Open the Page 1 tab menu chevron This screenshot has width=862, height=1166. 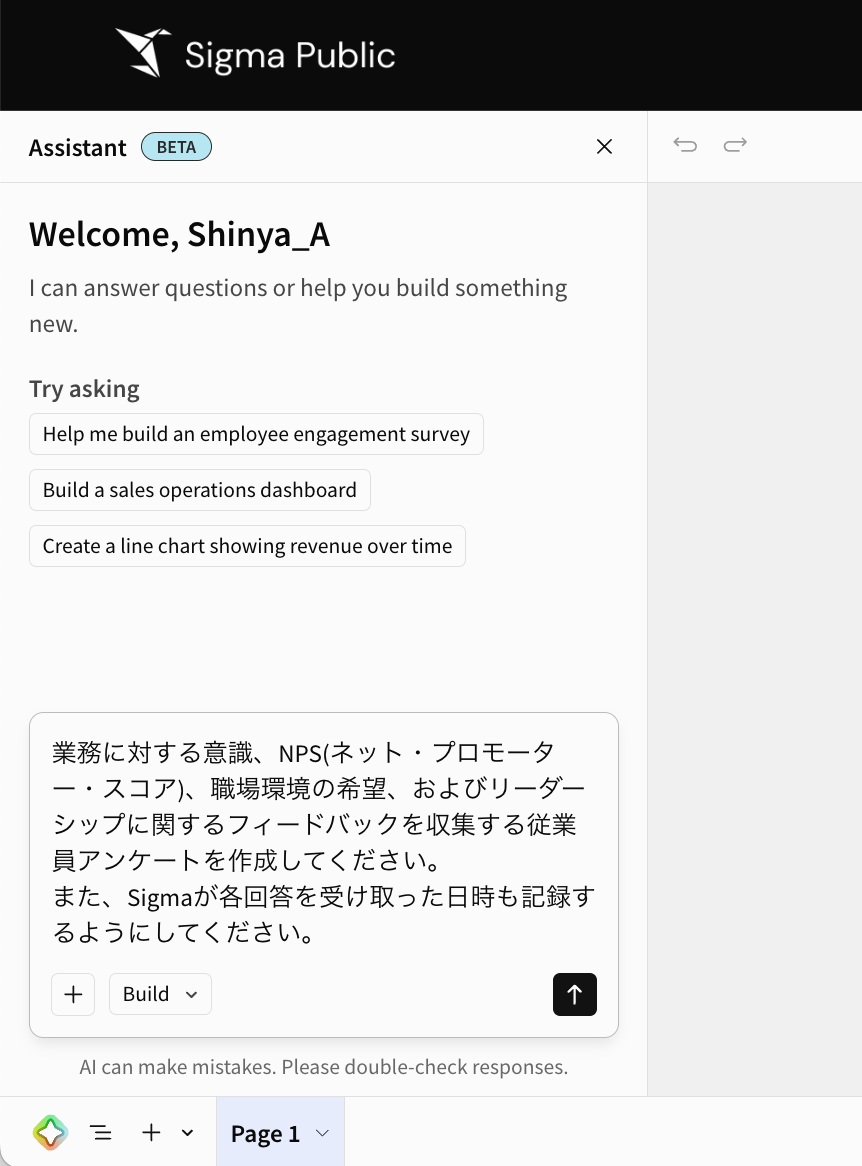tap(322, 1133)
